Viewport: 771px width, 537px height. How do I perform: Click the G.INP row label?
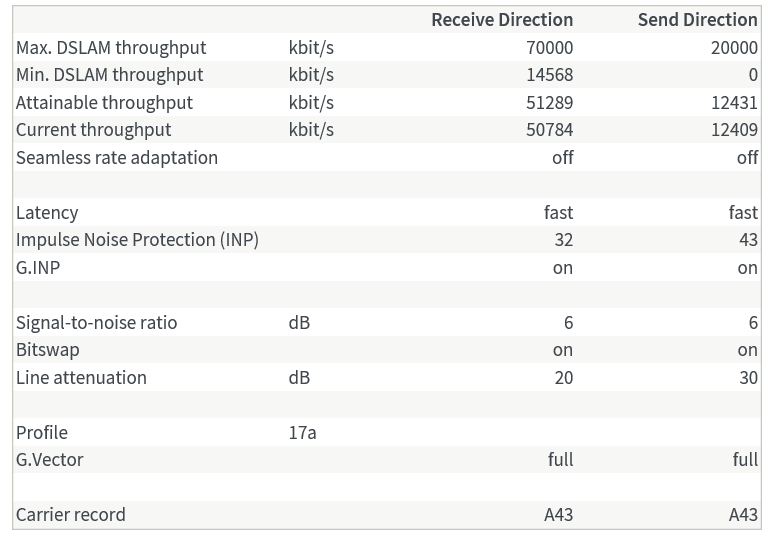tap(38, 267)
